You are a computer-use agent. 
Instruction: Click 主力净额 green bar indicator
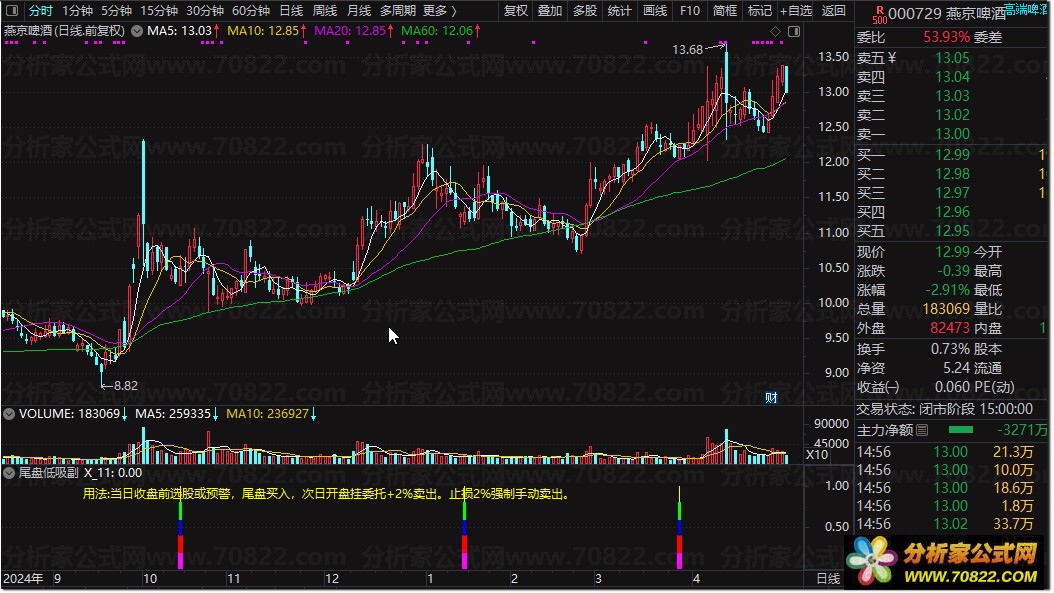(961, 430)
